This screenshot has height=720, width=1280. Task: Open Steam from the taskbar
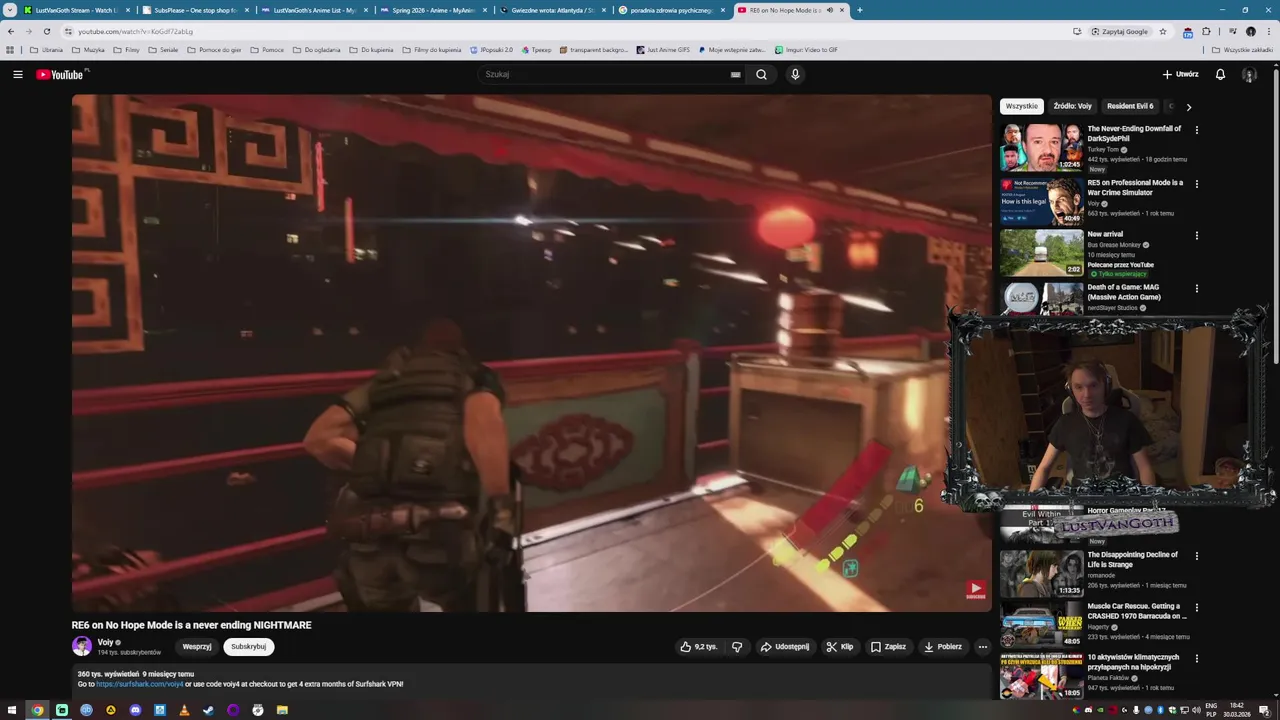(208, 710)
